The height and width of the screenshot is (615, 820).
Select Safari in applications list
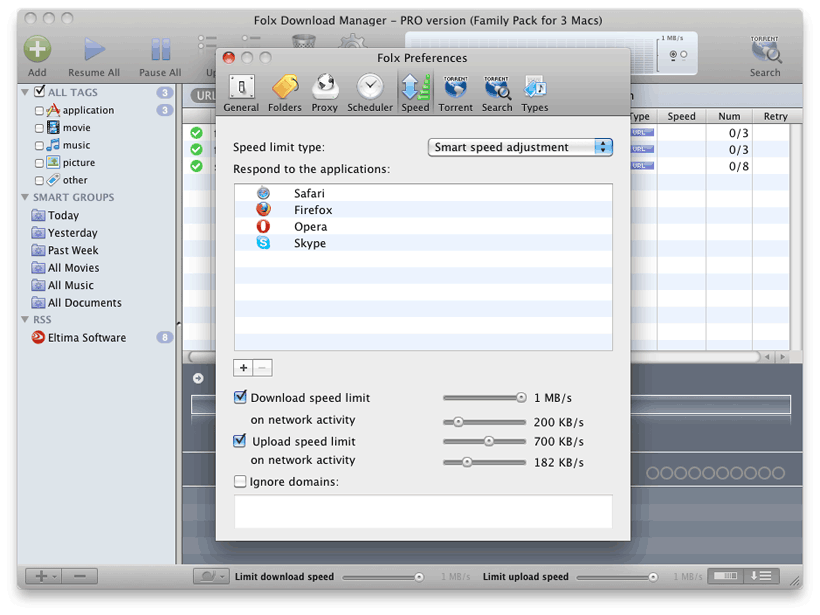click(x=423, y=193)
